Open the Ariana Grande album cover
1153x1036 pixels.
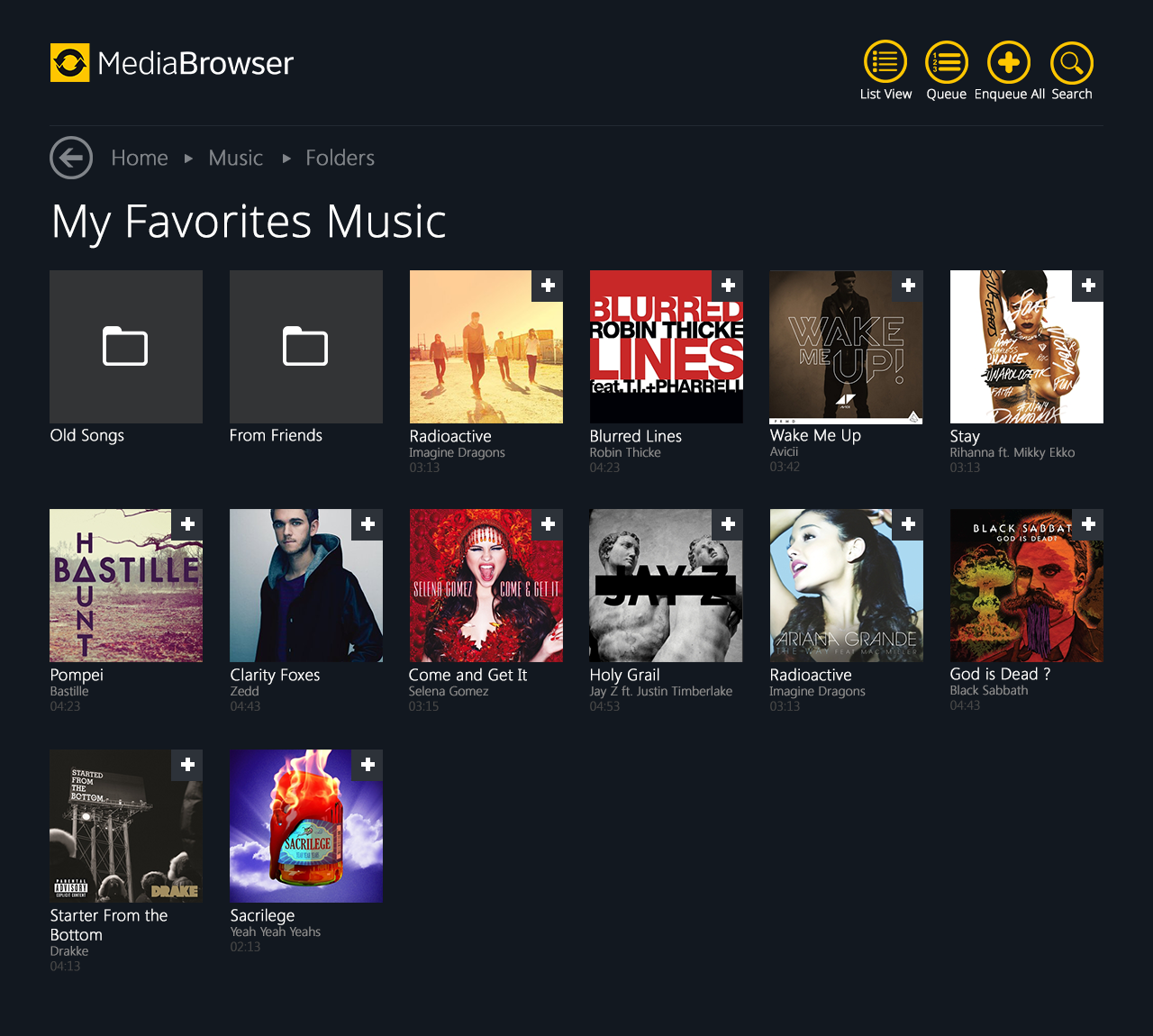847,586
